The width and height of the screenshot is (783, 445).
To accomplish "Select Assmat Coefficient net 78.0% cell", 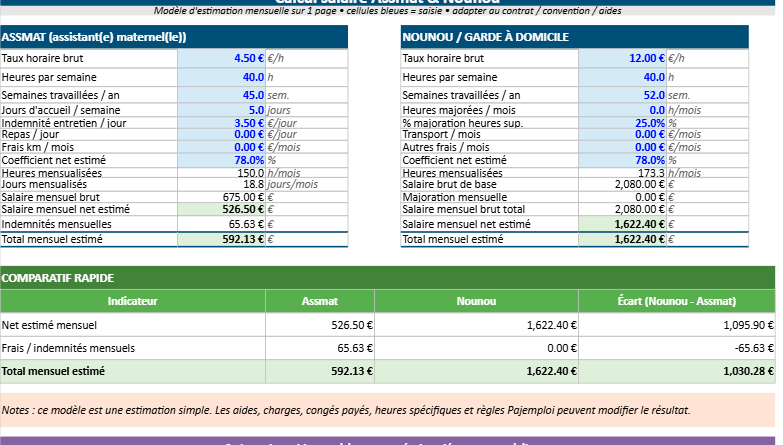I will pos(221,160).
